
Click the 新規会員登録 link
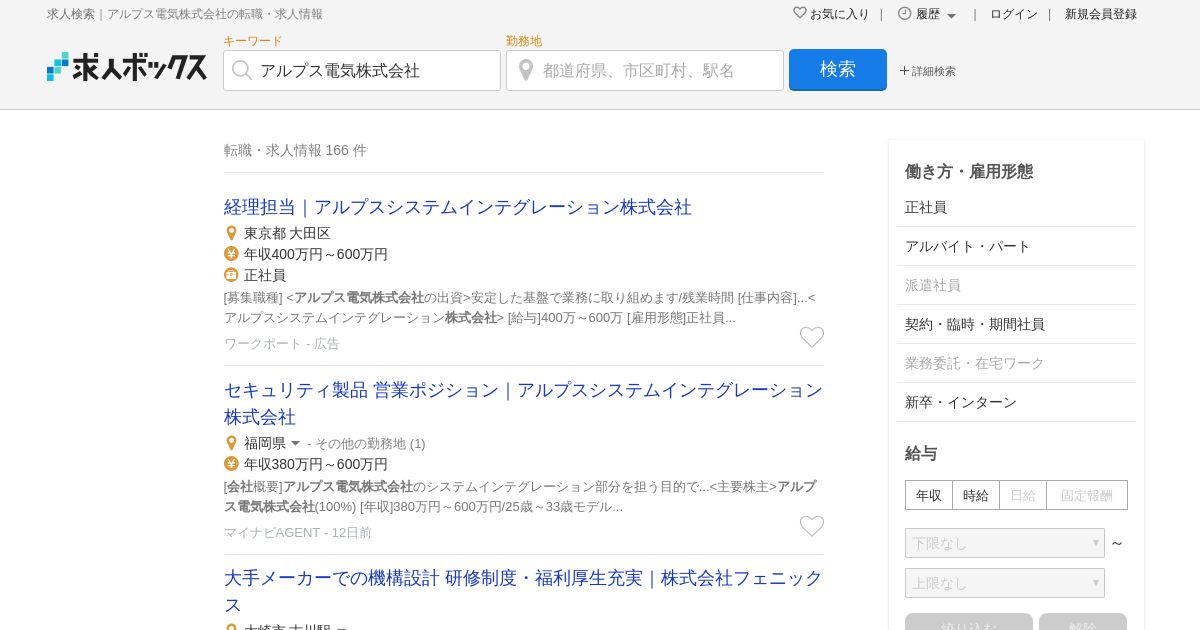click(x=1101, y=14)
